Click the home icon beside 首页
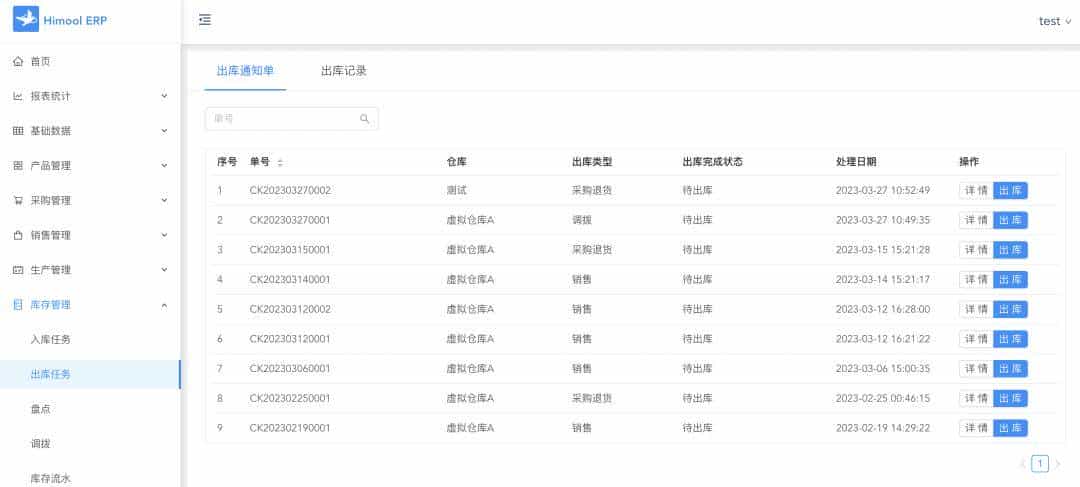1080x487 pixels. 19,61
